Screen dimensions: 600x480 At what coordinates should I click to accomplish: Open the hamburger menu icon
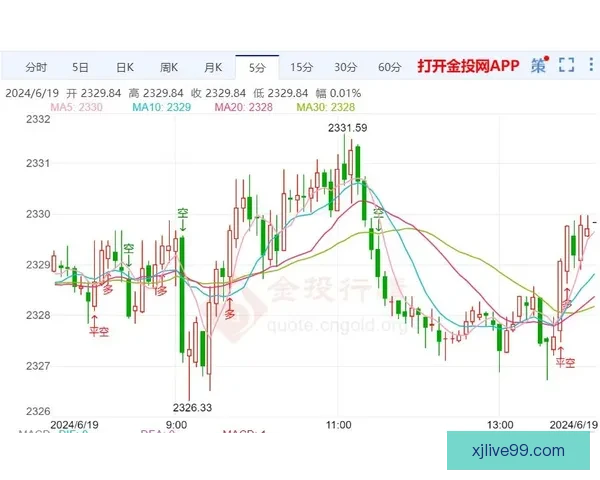point(592,66)
